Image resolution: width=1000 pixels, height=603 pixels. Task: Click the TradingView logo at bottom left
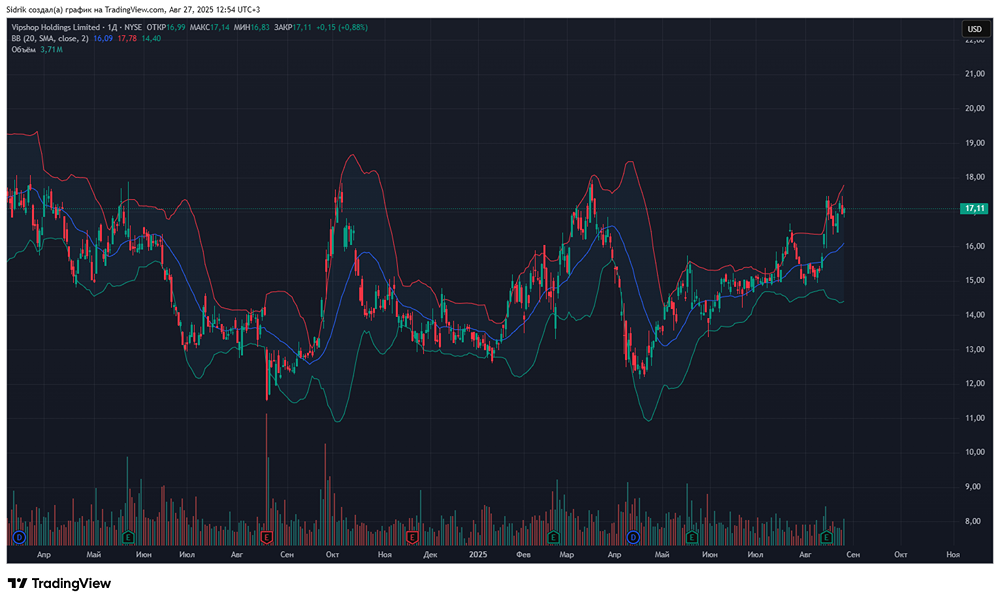coord(59,583)
